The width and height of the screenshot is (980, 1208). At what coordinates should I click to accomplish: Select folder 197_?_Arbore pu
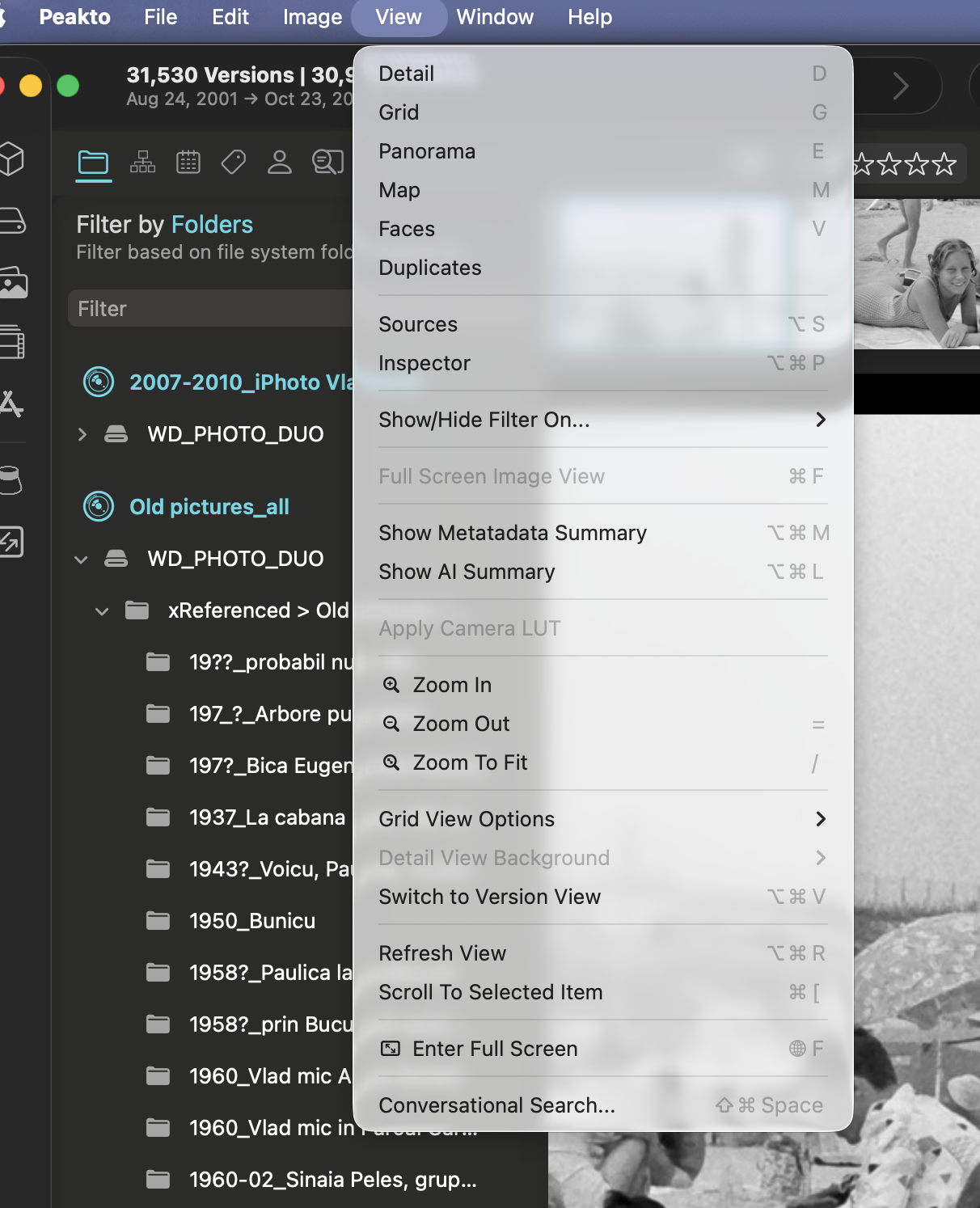point(249,714)
